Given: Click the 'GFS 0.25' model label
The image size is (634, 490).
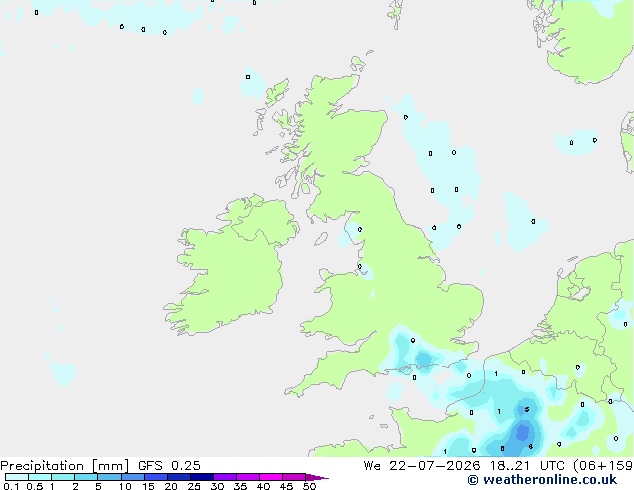Looking at the screenshot, I should pos(169,466).
